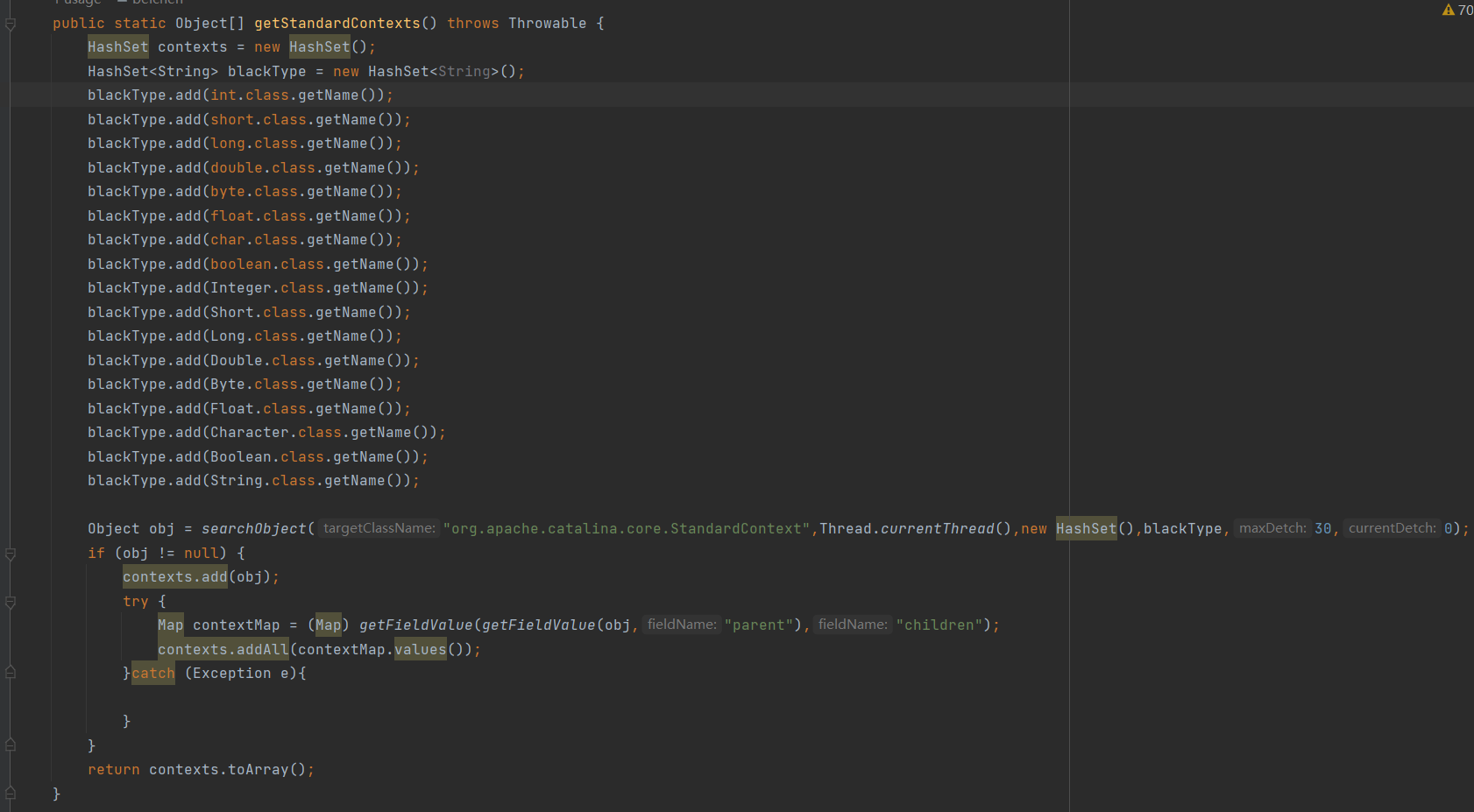This screenshot has width=1474, height=812.
Task: Click the return keyword
Action: (114, 770)
